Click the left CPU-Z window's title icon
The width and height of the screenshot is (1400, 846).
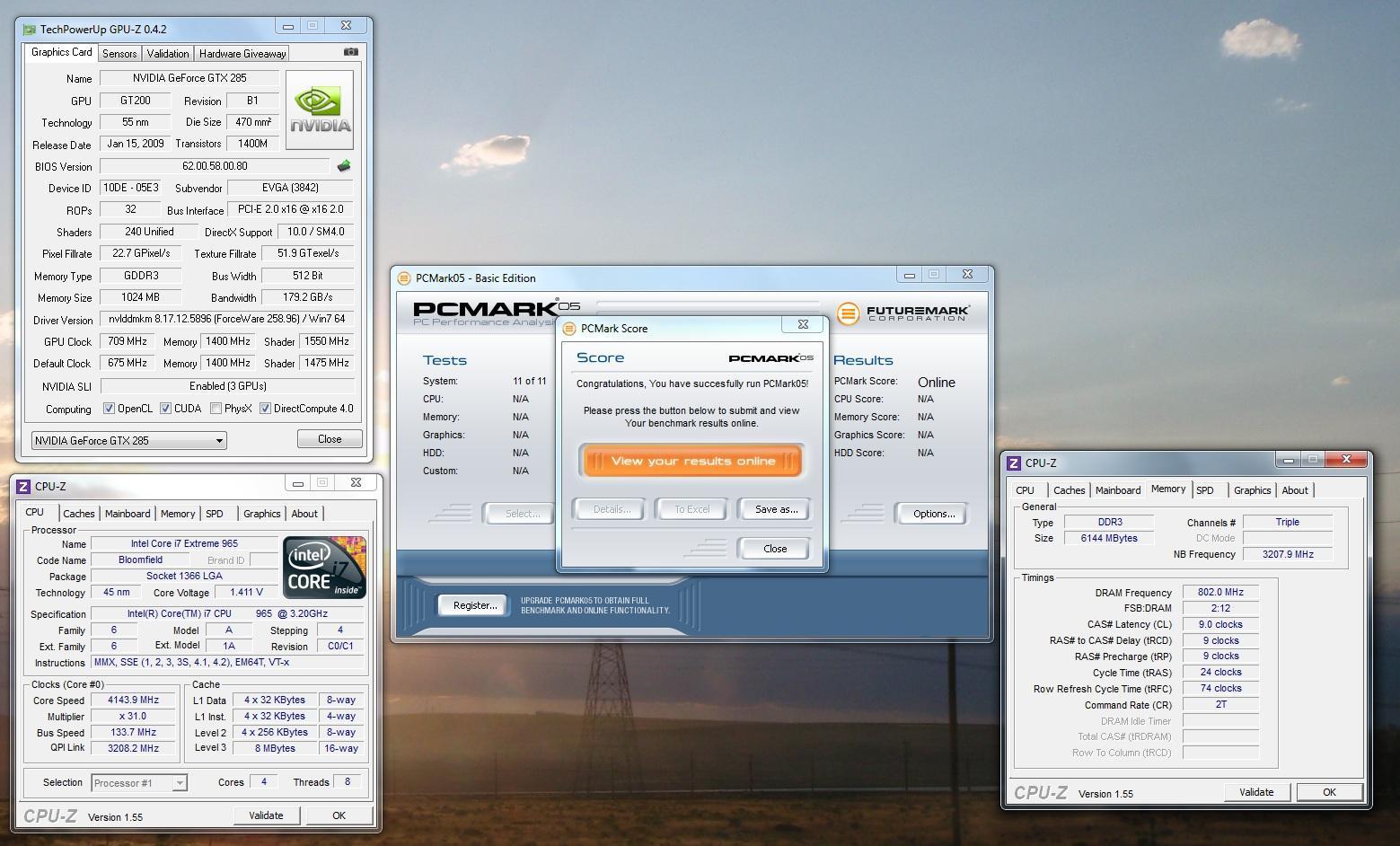tap(24, 487)
